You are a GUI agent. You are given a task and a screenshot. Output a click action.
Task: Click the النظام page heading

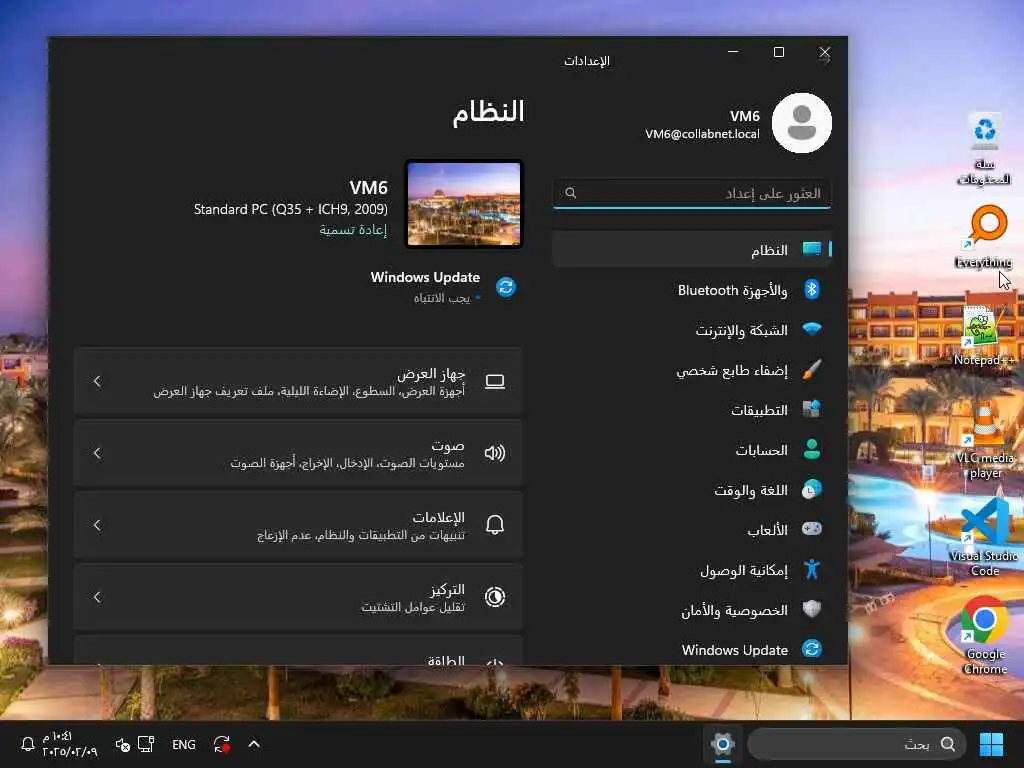[488, 112]
